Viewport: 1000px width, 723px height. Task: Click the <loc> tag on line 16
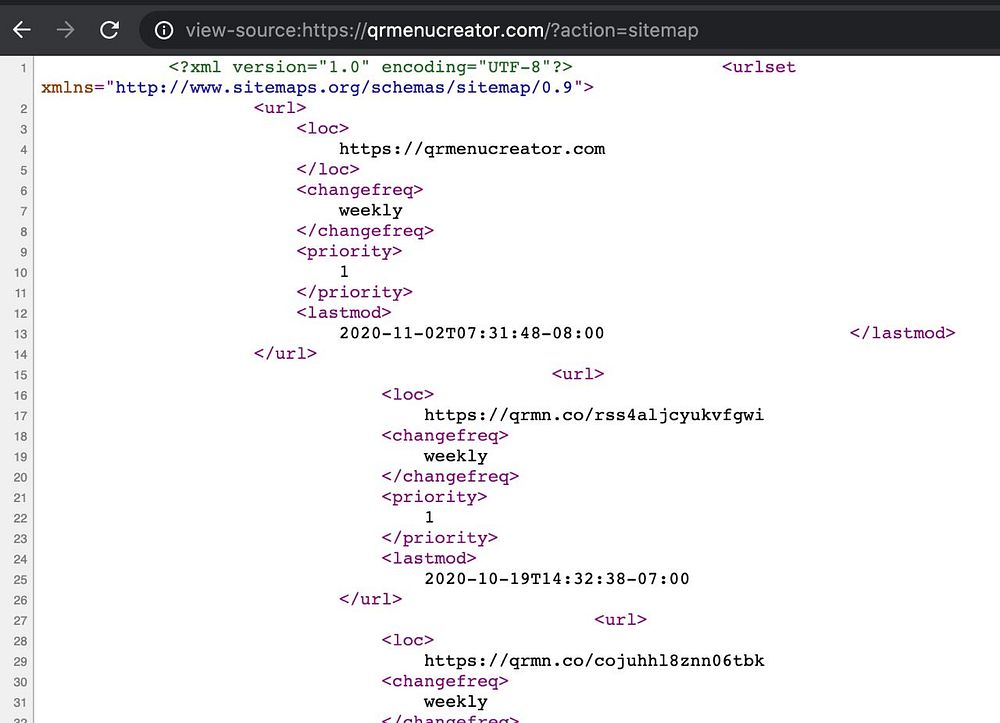pos(408,394)
